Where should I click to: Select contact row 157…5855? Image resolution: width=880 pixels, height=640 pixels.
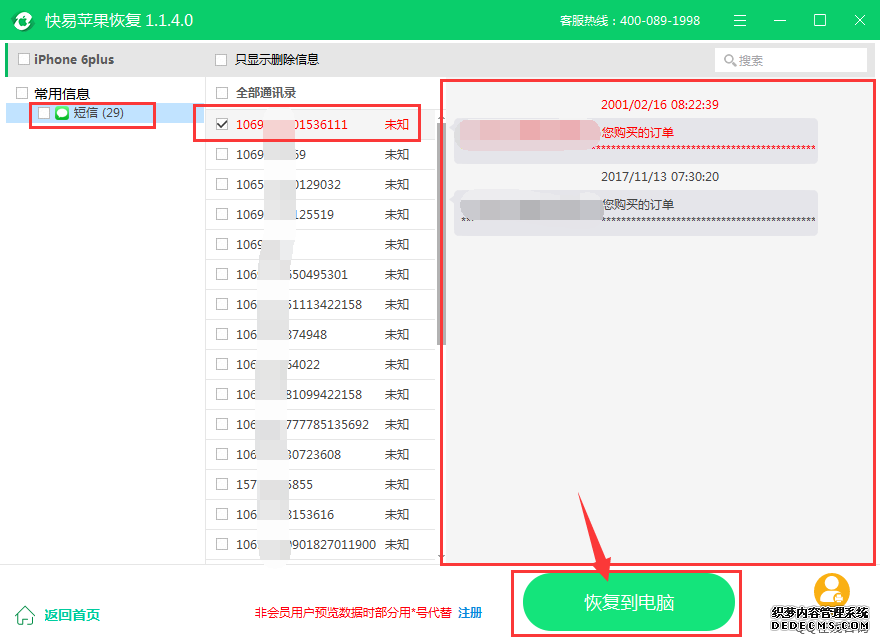click(x=320, y=484)
